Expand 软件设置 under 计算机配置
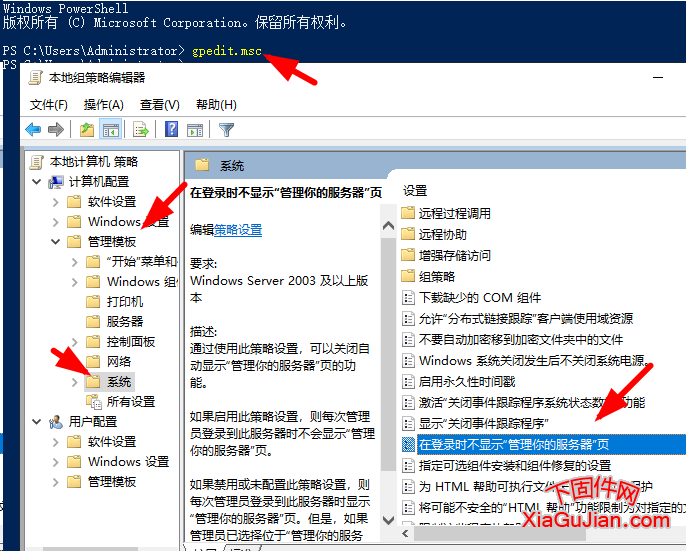 point(56,202)
